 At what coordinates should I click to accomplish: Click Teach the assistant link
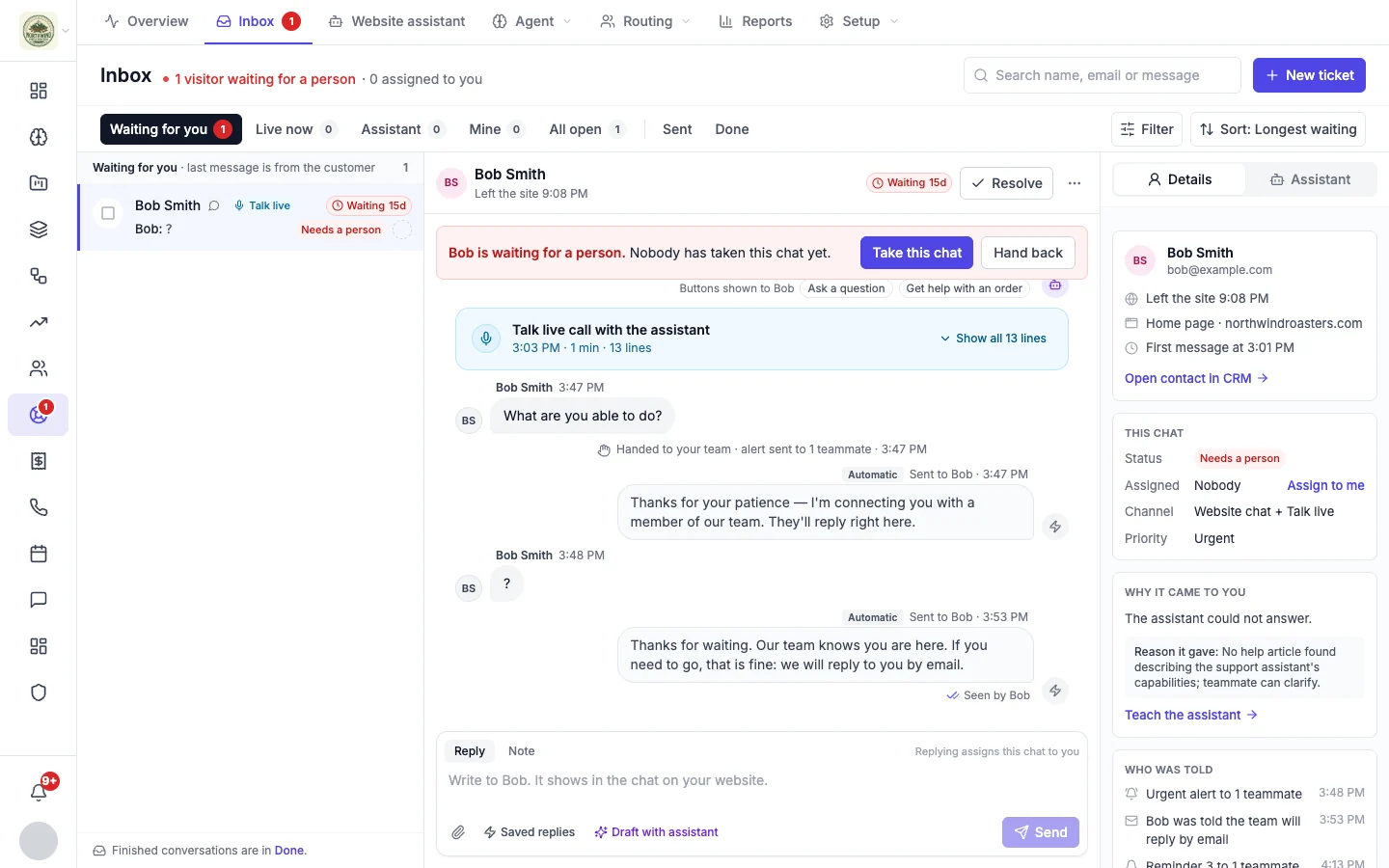point(1191,715)
